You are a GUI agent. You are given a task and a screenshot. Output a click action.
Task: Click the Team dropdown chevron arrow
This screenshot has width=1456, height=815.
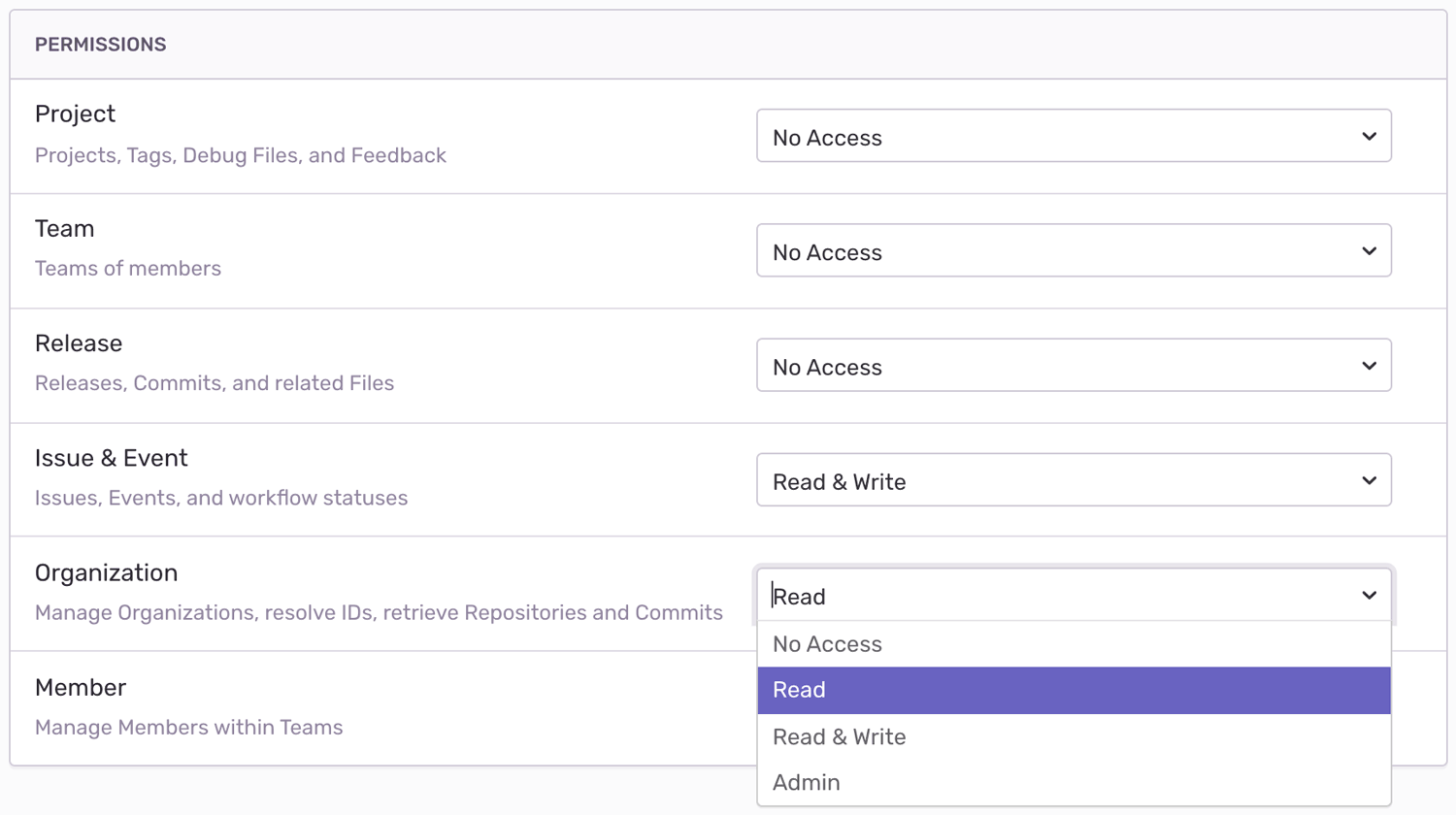pos(1369,251)
